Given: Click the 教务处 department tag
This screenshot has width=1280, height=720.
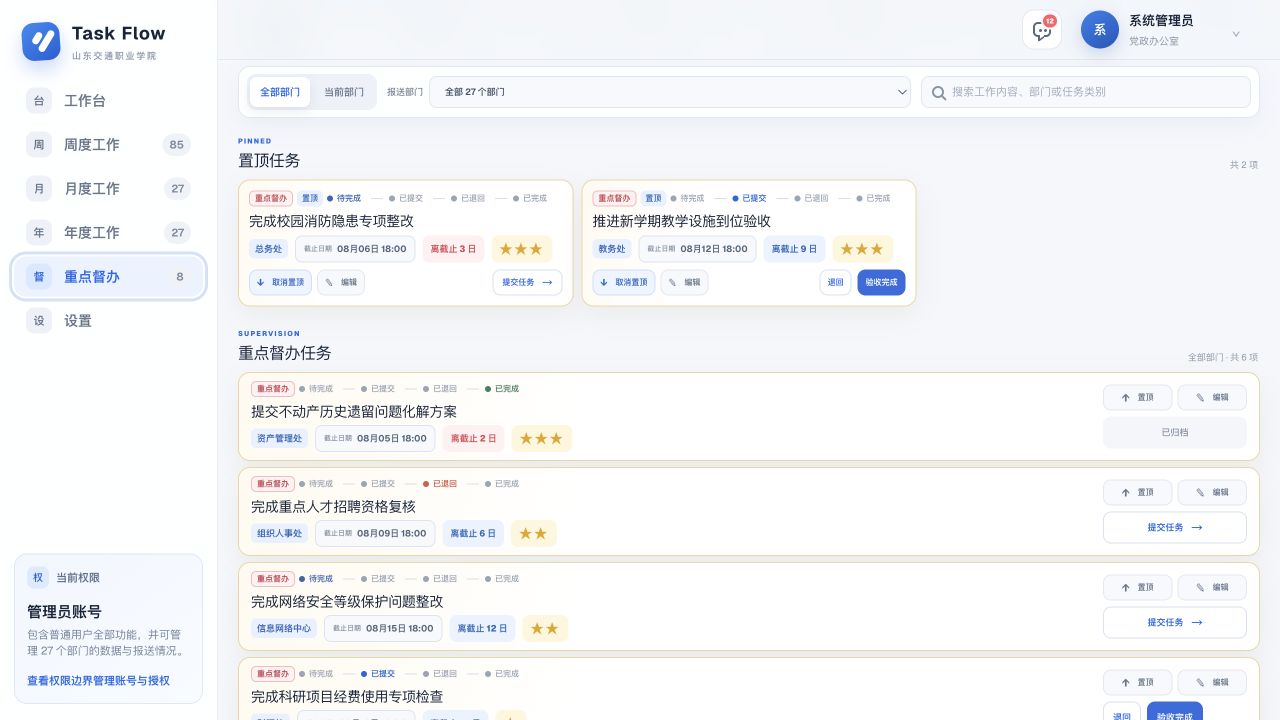Looking at the screenshot, I should [x=612, y=249].
